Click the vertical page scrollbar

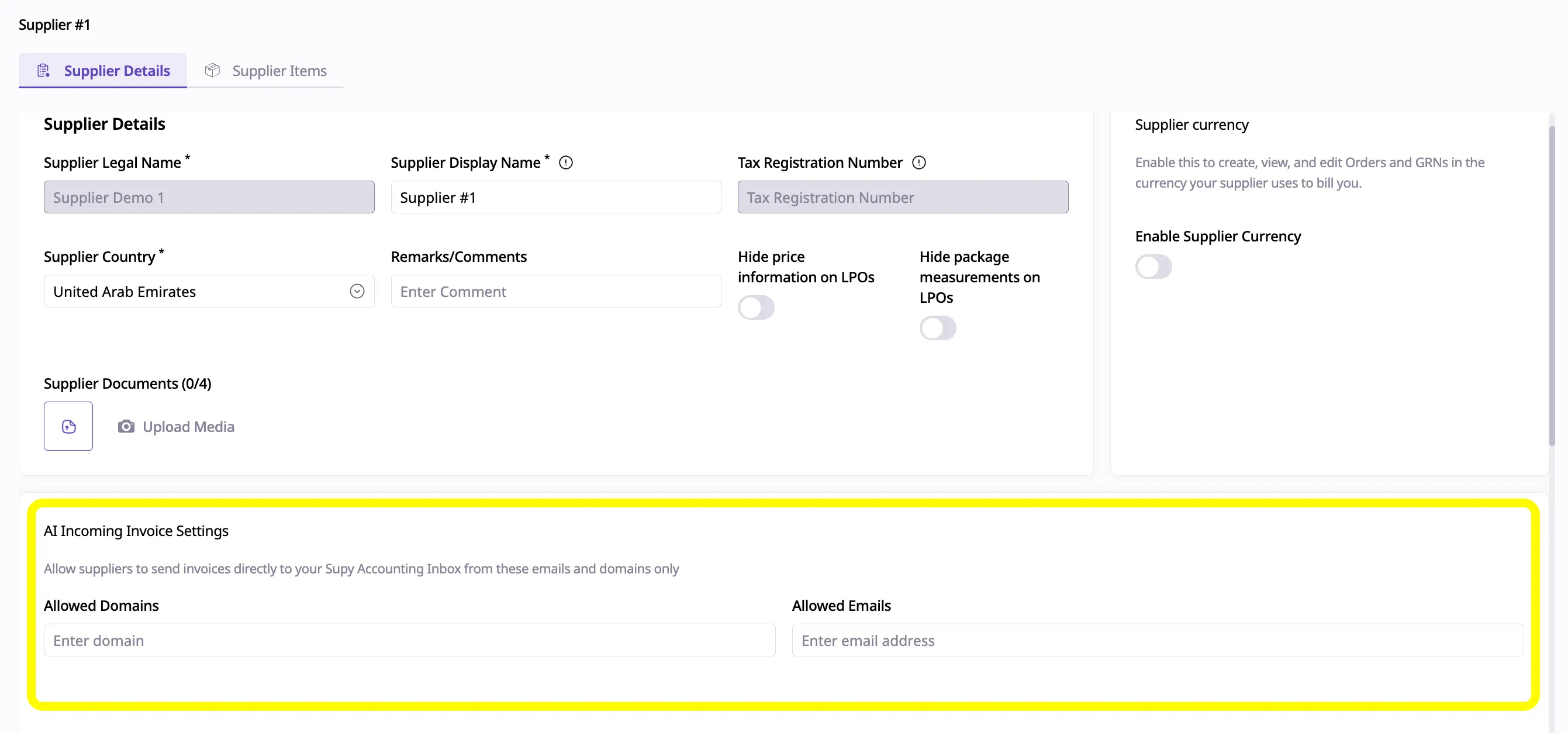[1552, 286]
